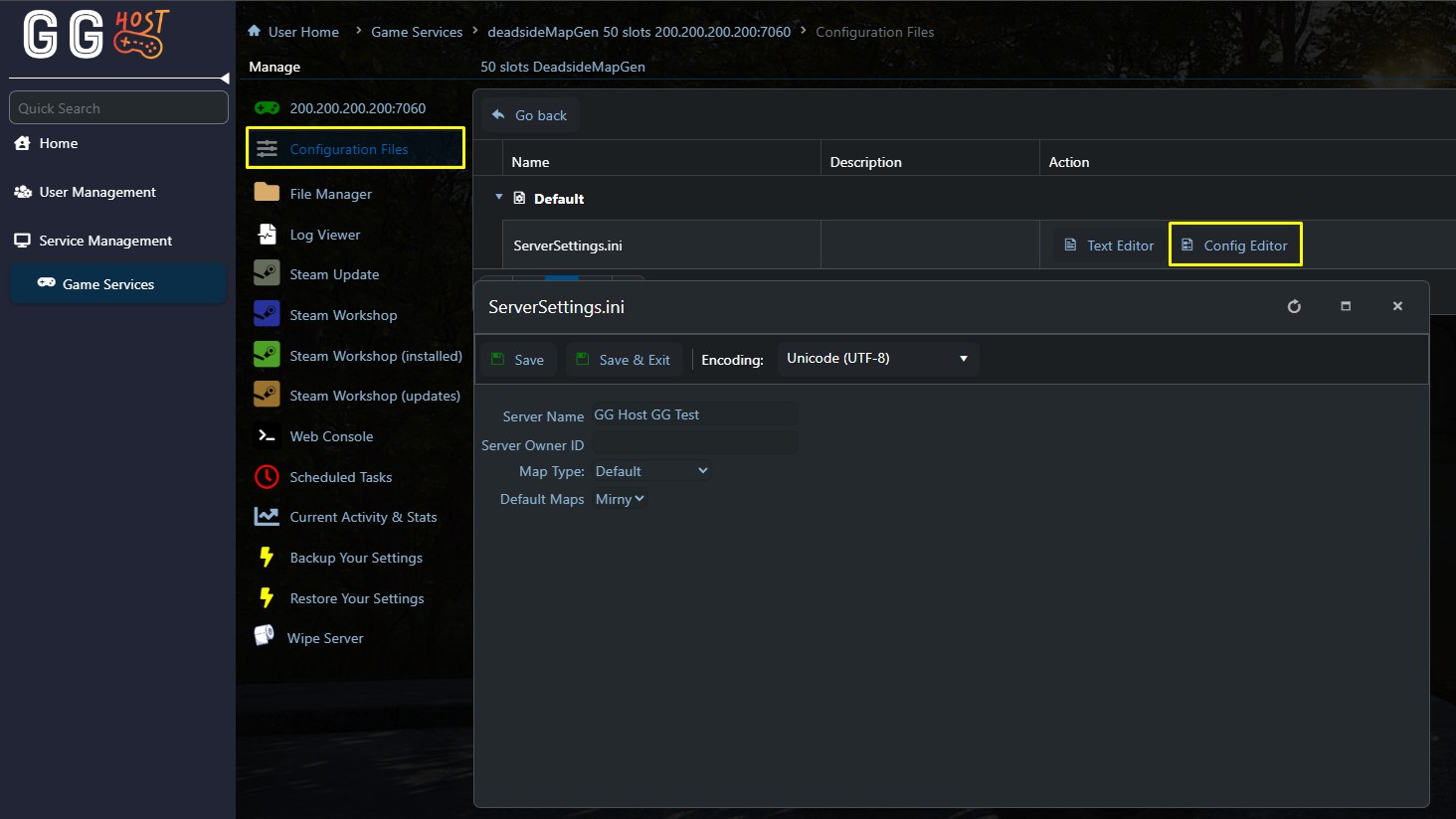Open the Default Maps dropdown
The height and width of the screenshot is (819, 1456).
(620, 499)
